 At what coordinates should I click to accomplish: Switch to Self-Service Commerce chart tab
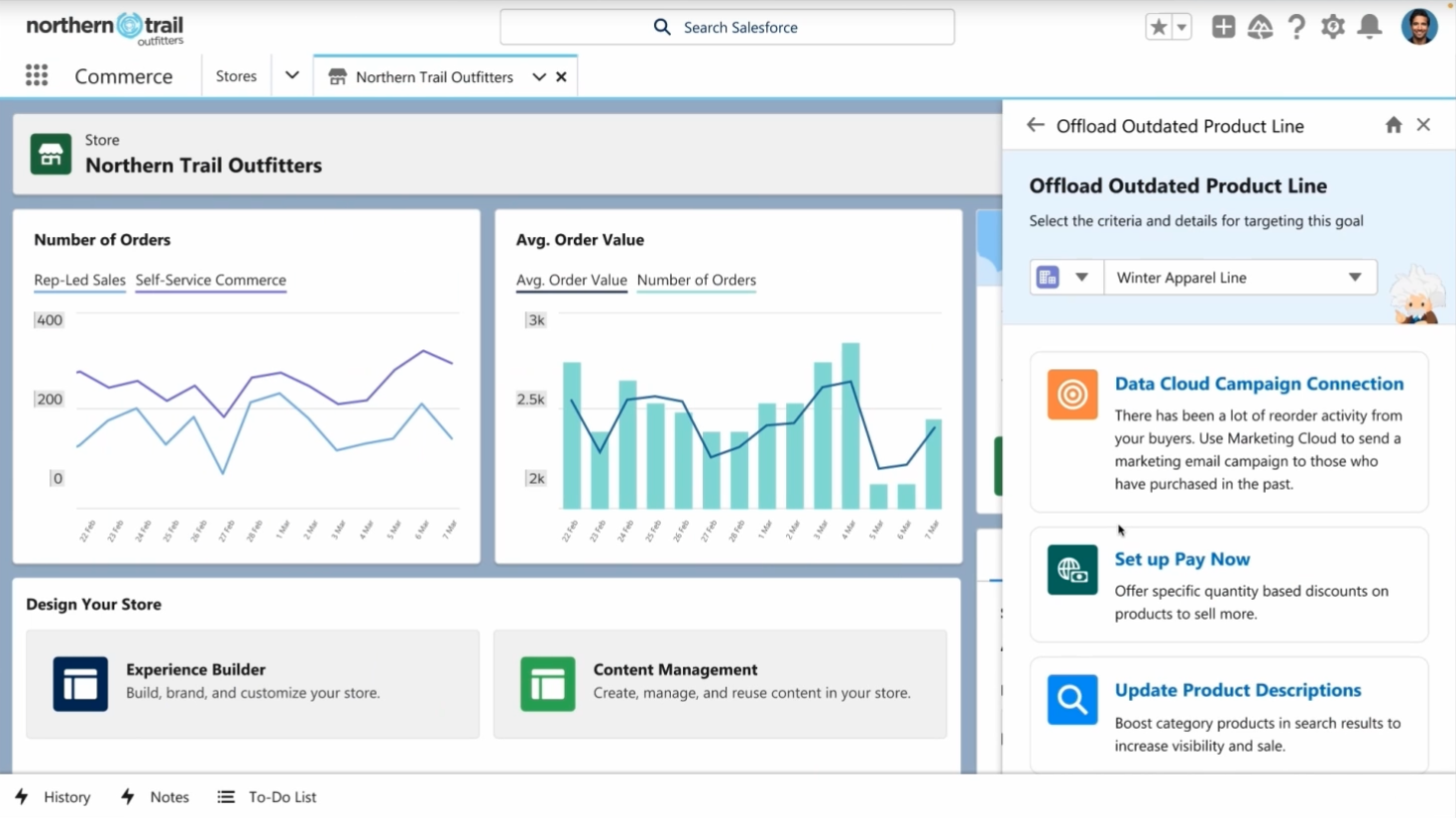(211, 280)
